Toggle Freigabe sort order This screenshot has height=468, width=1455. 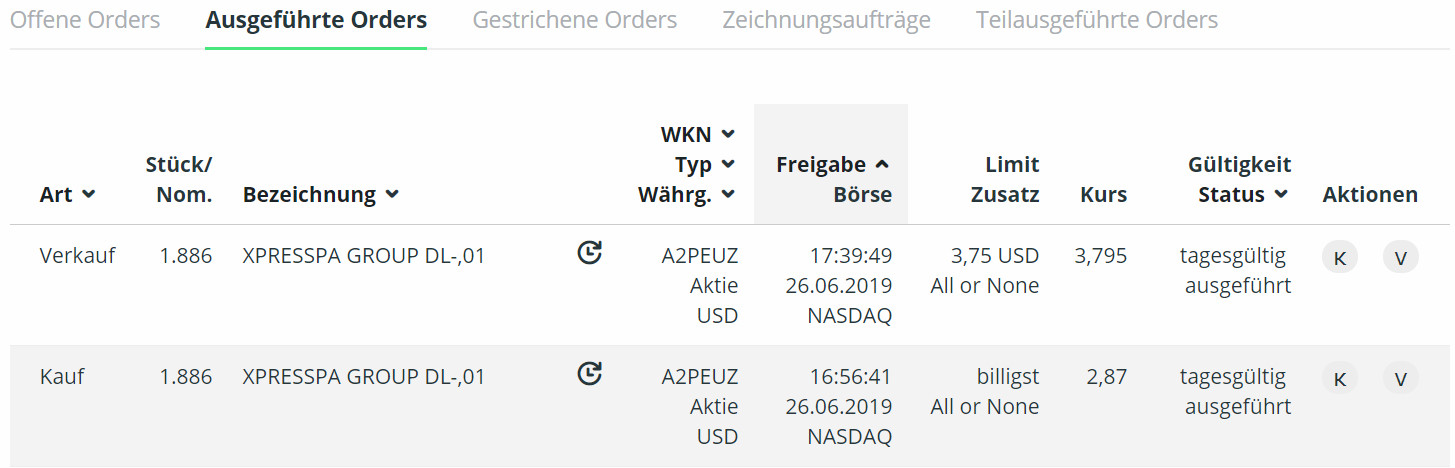tap(881, 165)
